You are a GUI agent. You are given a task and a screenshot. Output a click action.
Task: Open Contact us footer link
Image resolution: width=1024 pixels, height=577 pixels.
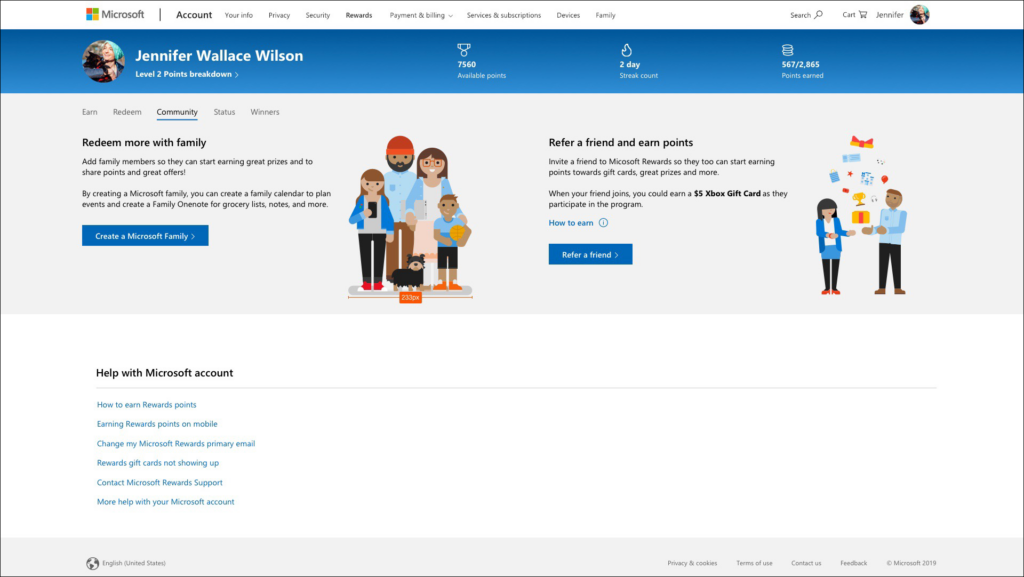point(806,563)
